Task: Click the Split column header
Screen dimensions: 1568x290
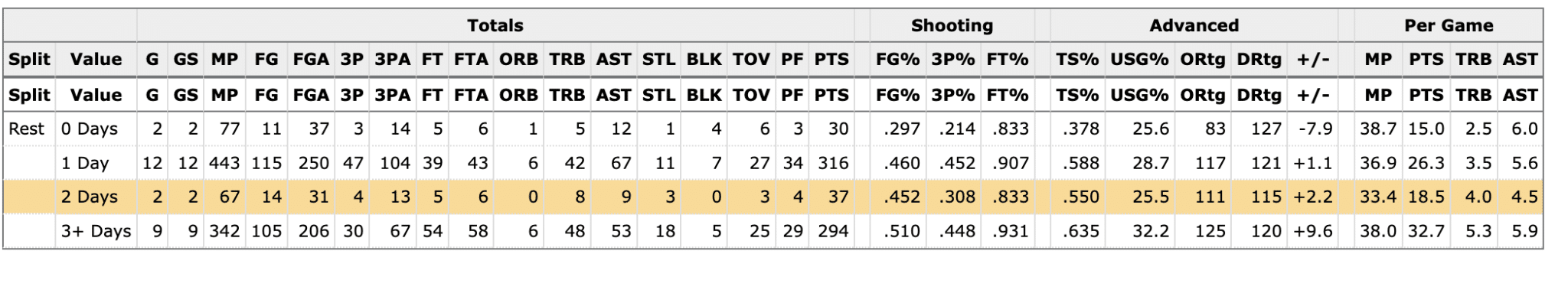Action: pyautogui.click(x=29, y=59)
